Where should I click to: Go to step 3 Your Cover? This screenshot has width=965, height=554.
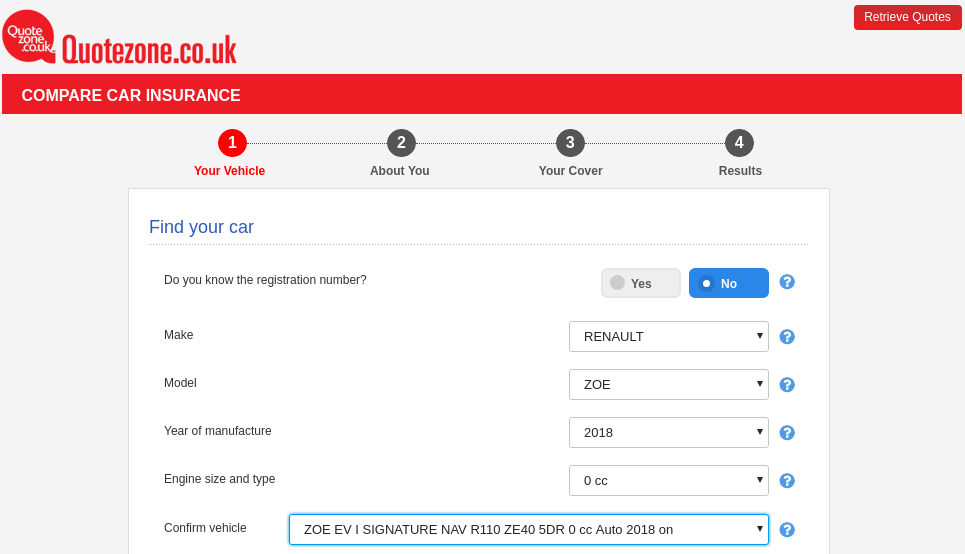click(570, 143)
